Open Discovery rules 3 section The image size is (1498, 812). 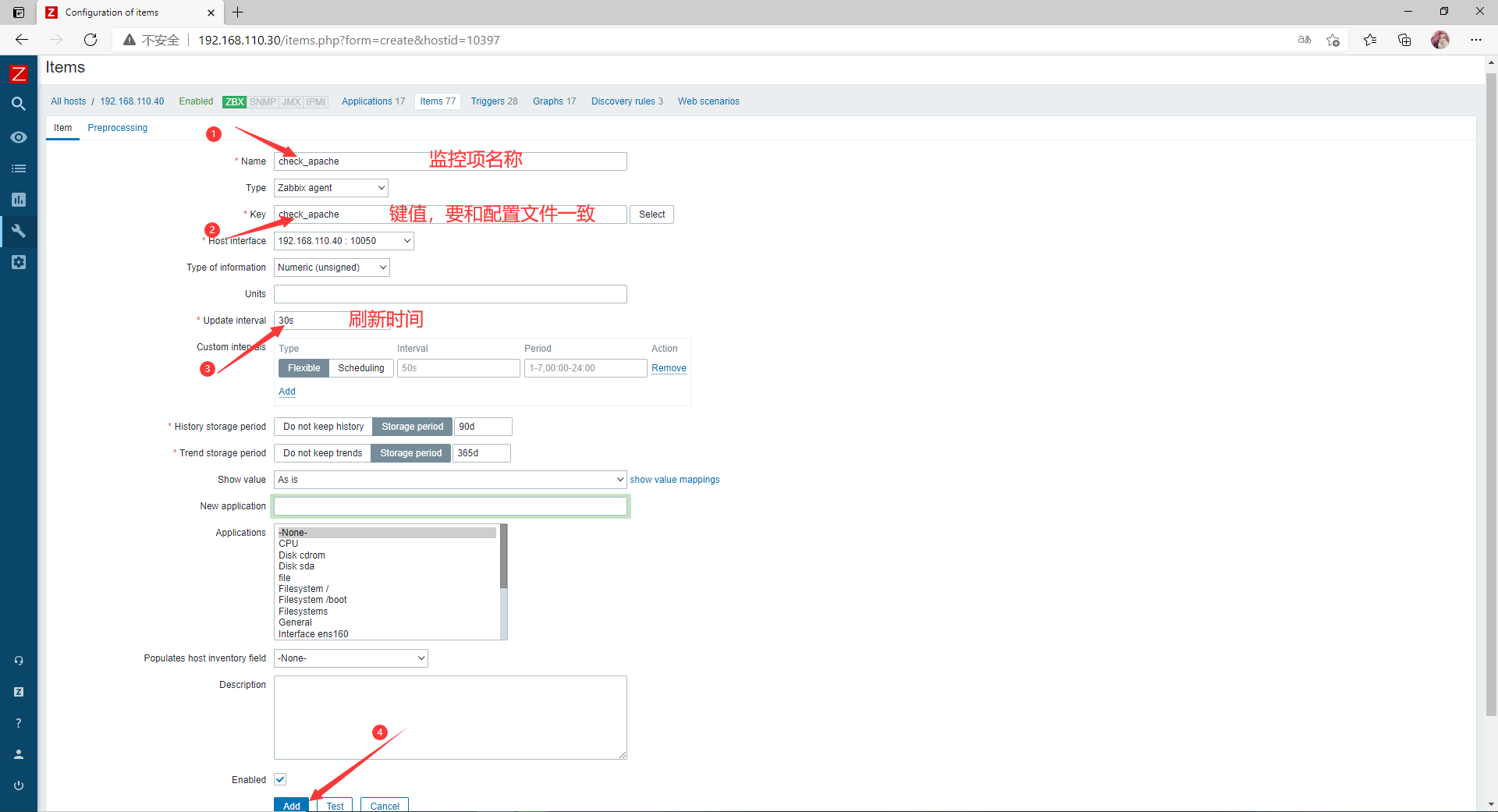tap(627, 101)
